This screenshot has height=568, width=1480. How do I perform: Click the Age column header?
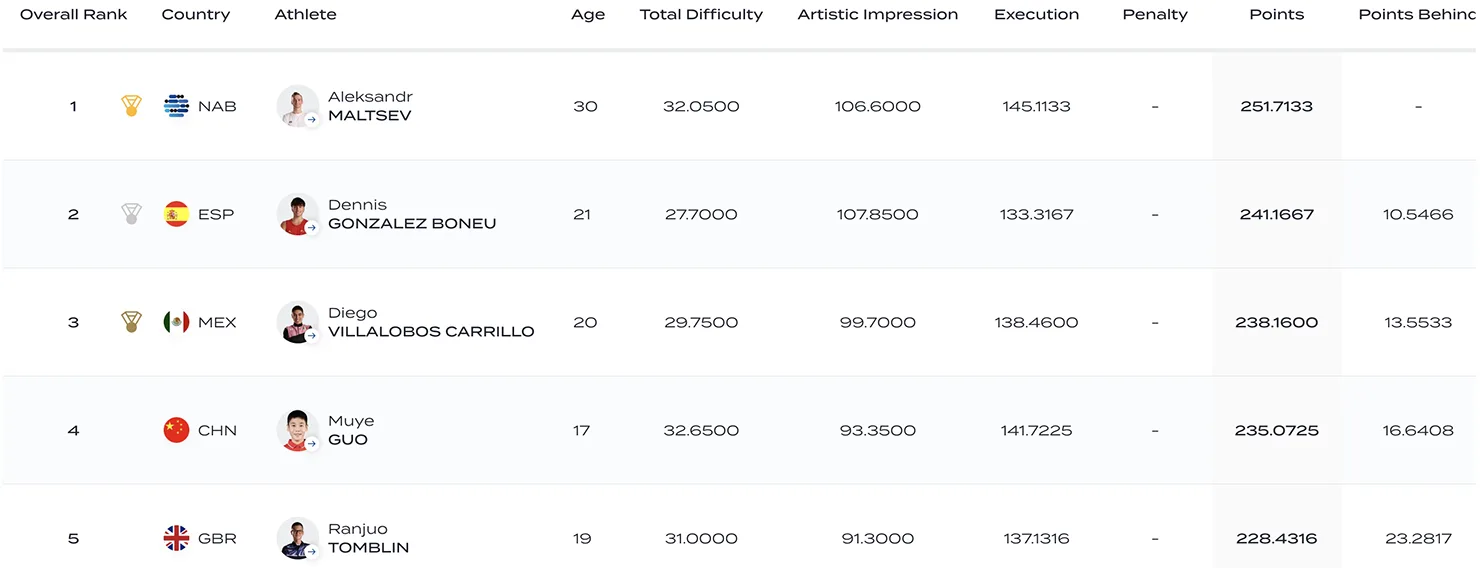[588, 15]
